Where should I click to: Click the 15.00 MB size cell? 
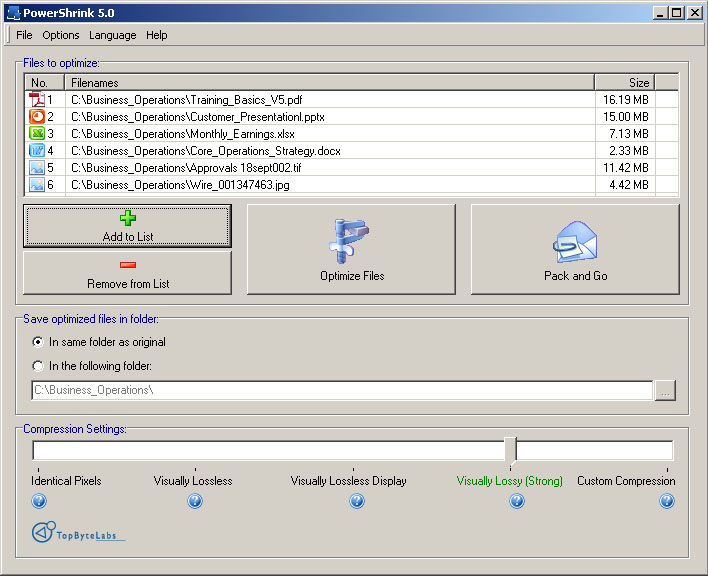pyautogui.click(x=625, y=116)
